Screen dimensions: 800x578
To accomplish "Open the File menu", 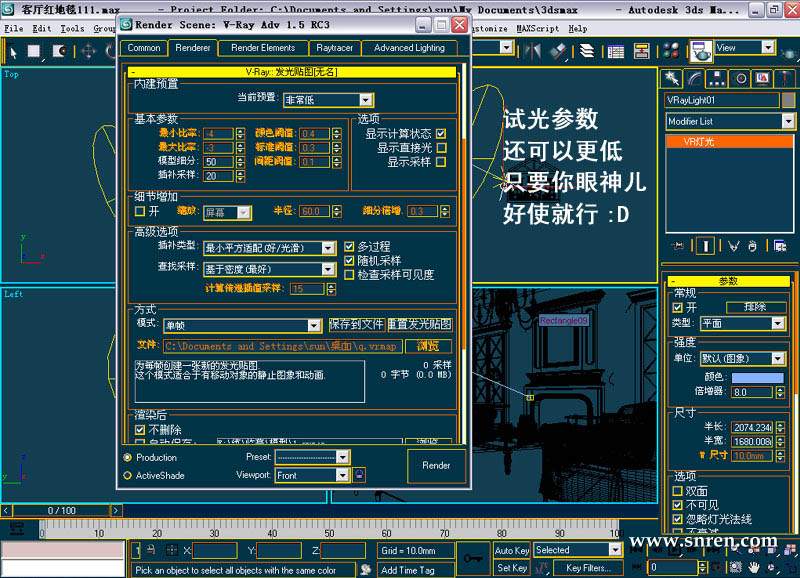I will [14, 29].
